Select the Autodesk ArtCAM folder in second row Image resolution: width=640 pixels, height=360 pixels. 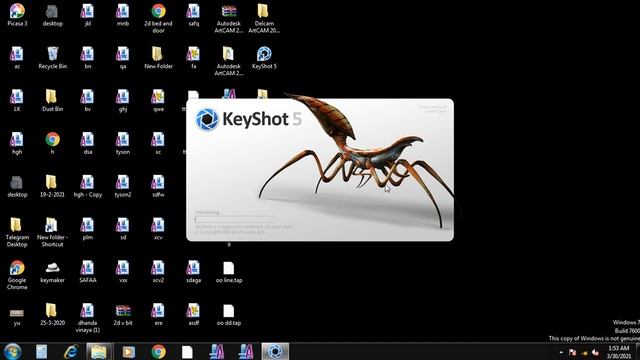pyautogui.click(x=229, y=61)
